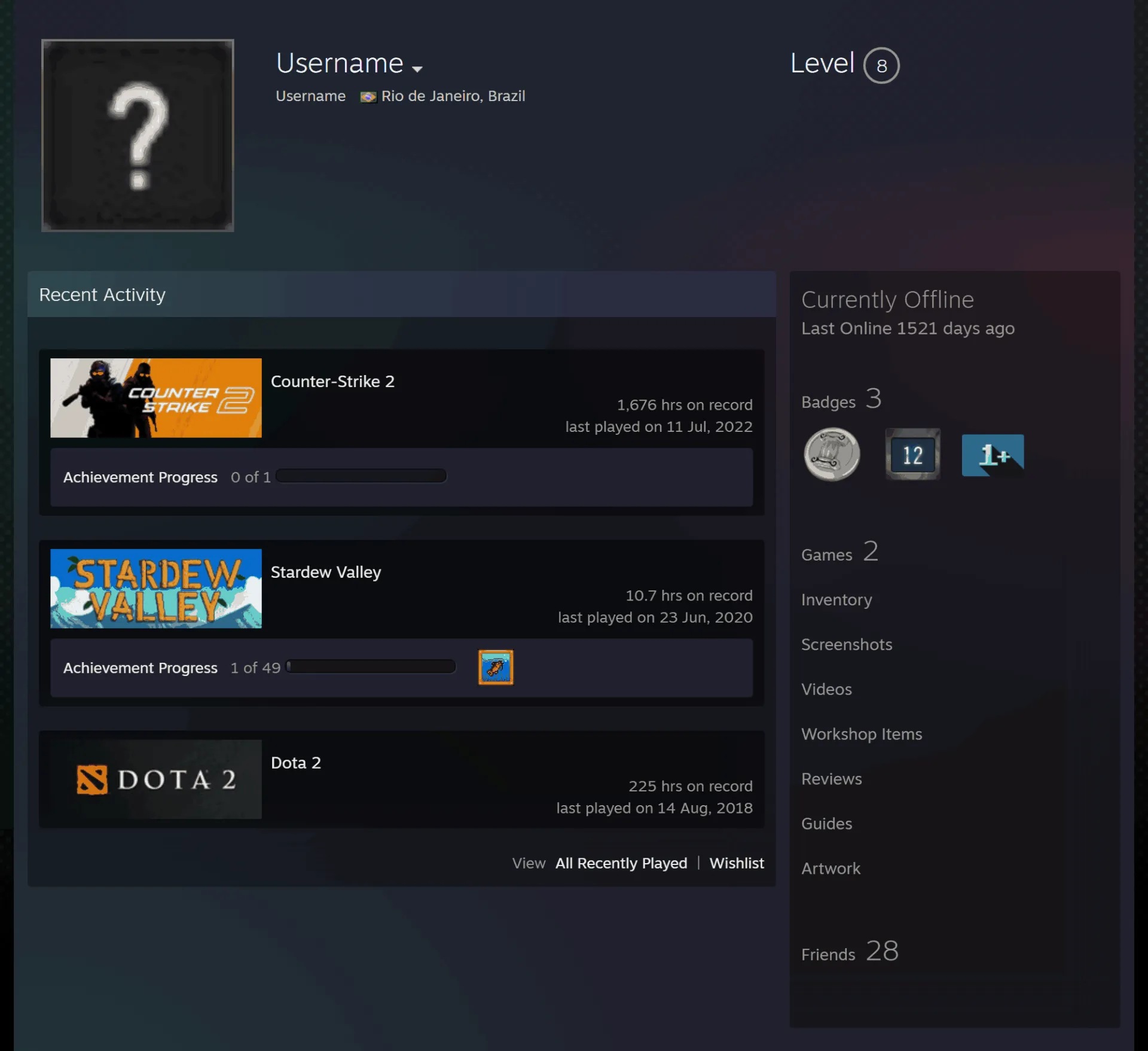Open the silver coin community badge
Viewport: 1148px width, 1051px height.
pyautogui.click(x=832, y=454)
